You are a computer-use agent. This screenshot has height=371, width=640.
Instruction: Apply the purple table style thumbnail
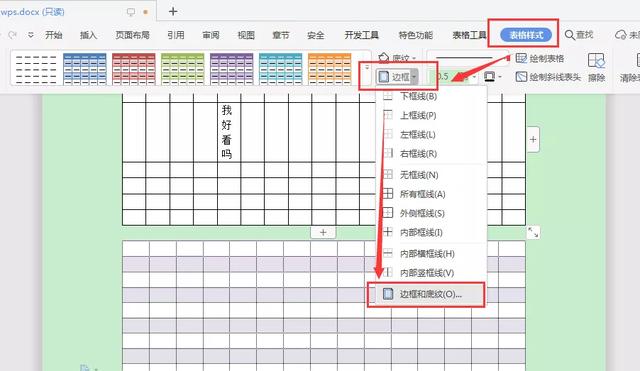pos(232,69)
